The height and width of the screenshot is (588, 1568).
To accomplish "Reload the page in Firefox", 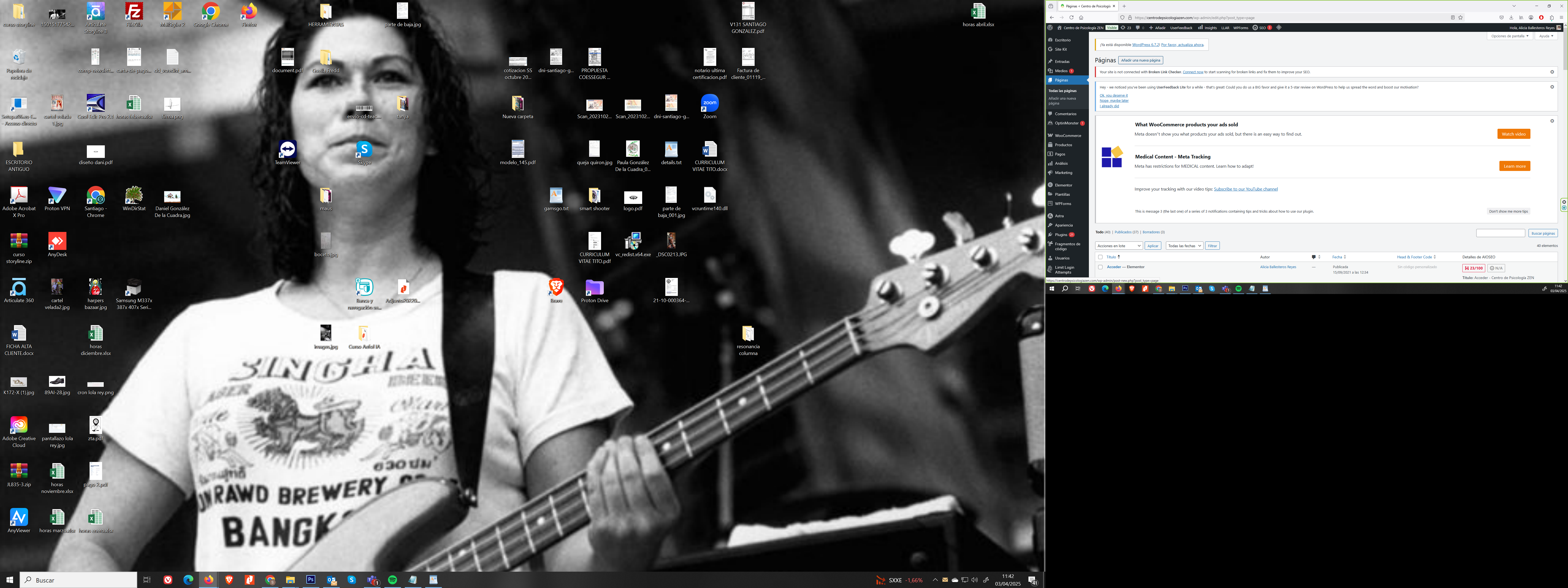I will [1071, 18].
